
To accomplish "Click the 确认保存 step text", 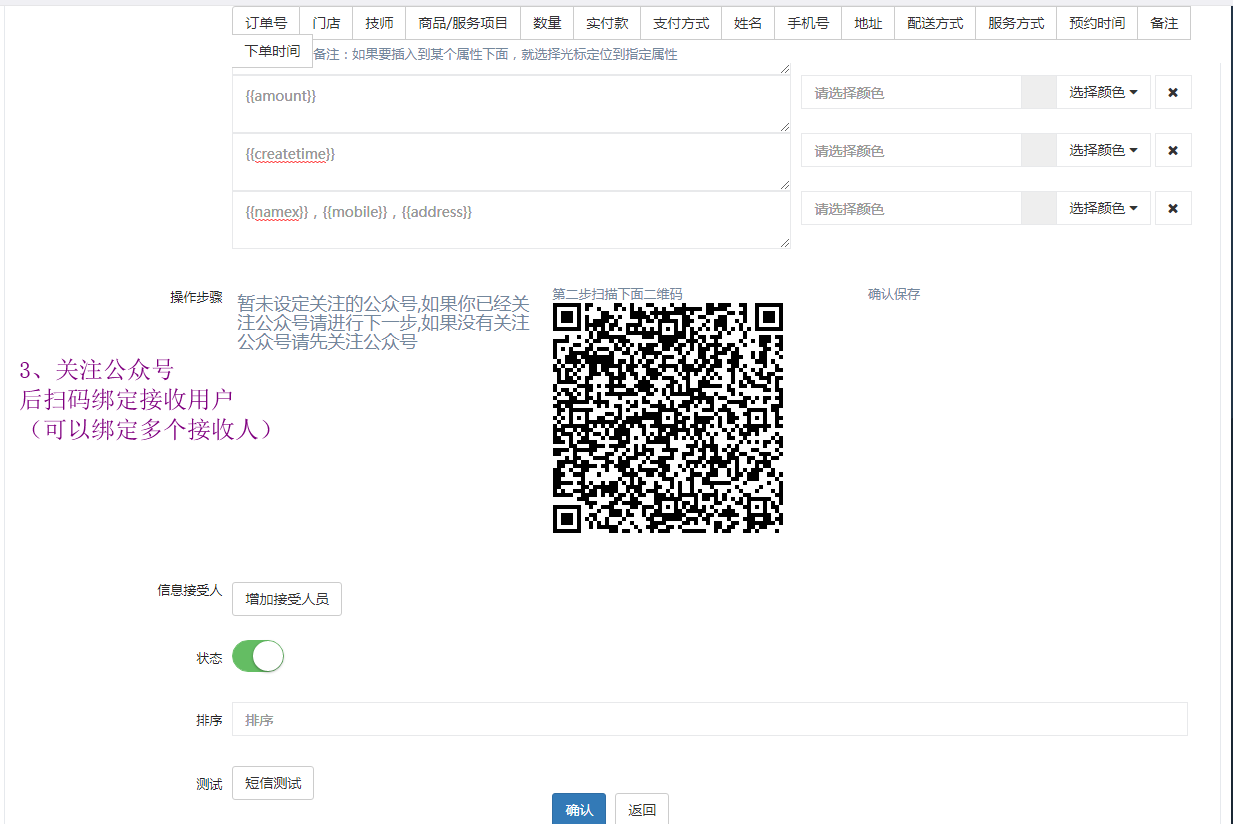I will click(x=894, y=294).
